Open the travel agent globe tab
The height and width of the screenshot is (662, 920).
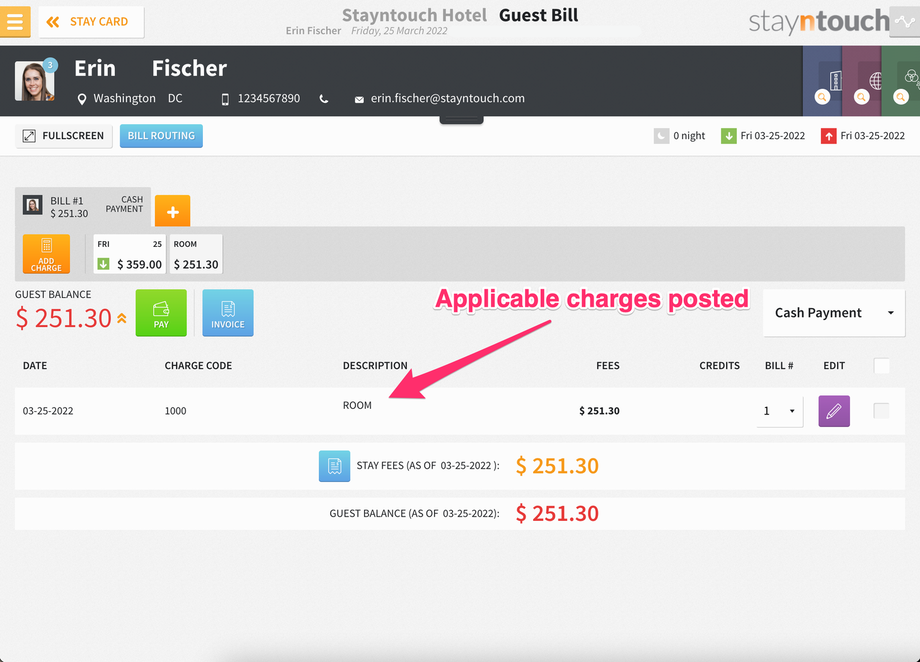pos(861,81)
